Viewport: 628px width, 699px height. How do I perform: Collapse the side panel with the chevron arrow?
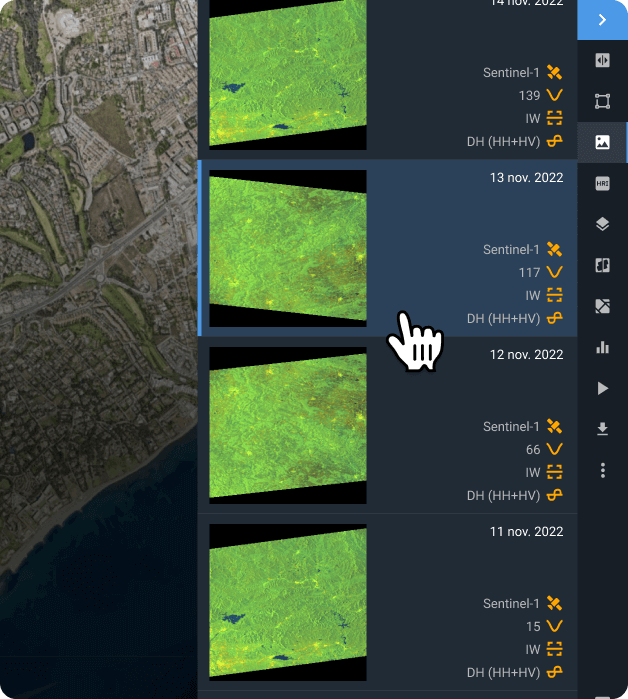602,20
